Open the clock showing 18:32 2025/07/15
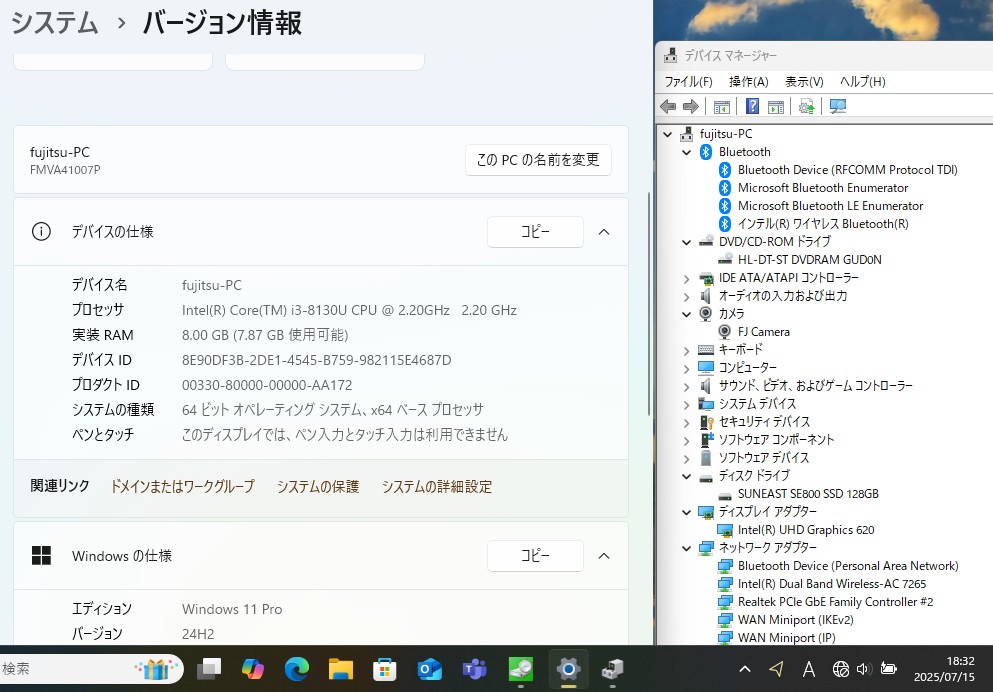The height and width of the screenshot is (692, 993). click(x=944, y=669)
